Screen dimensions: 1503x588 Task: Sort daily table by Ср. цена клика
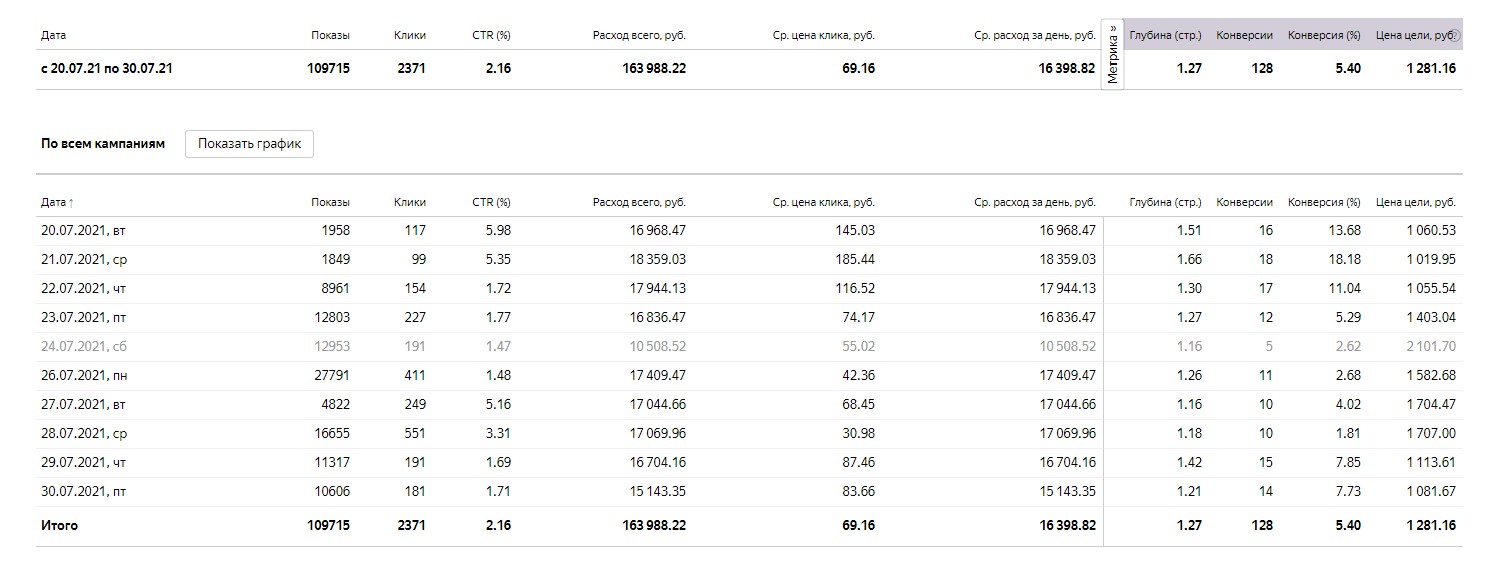tap(823, 203)
